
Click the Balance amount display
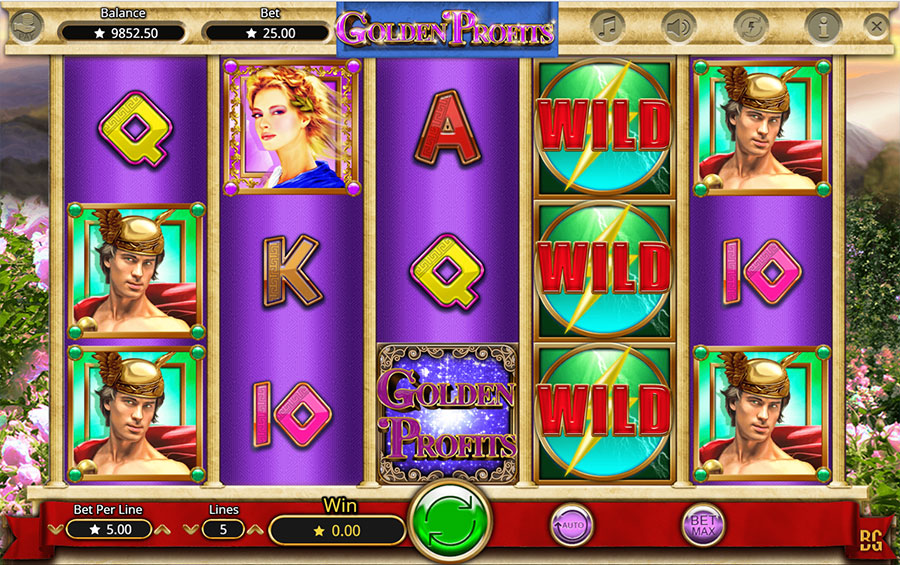(123, 33)
